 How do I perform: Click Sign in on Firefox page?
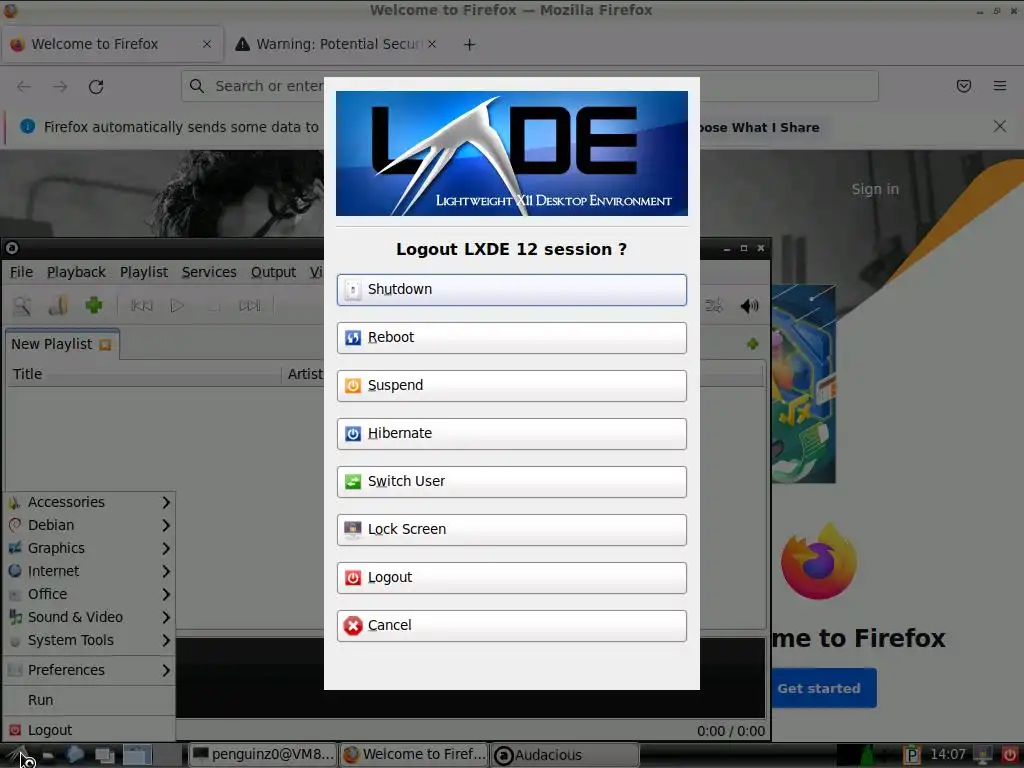tap(875, 189)
